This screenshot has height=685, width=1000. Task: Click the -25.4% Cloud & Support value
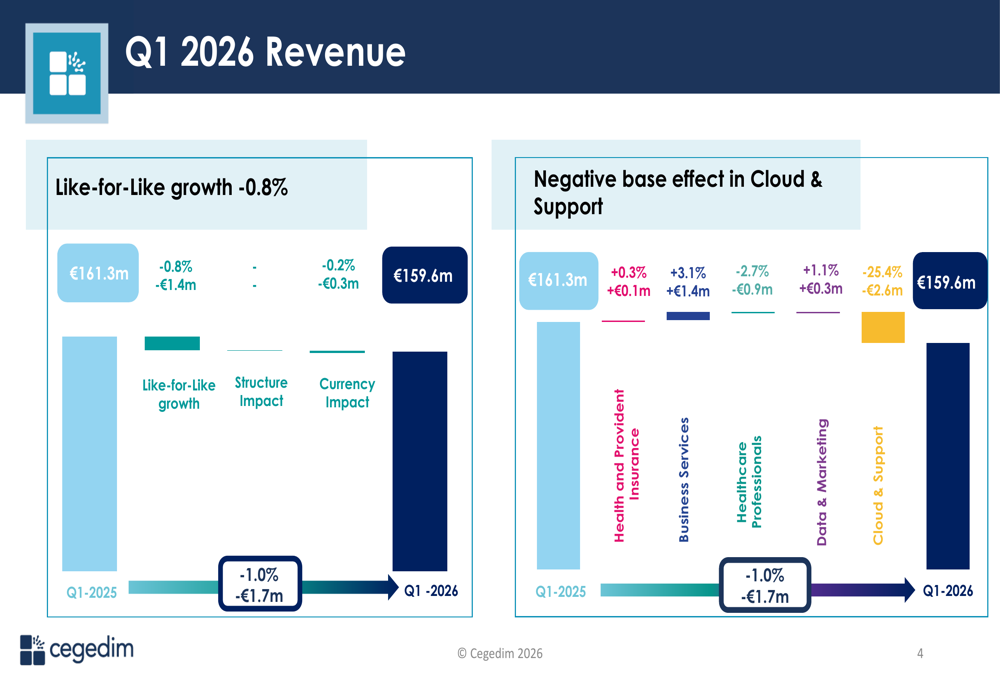pyautogui.click(x=882, y=272)
